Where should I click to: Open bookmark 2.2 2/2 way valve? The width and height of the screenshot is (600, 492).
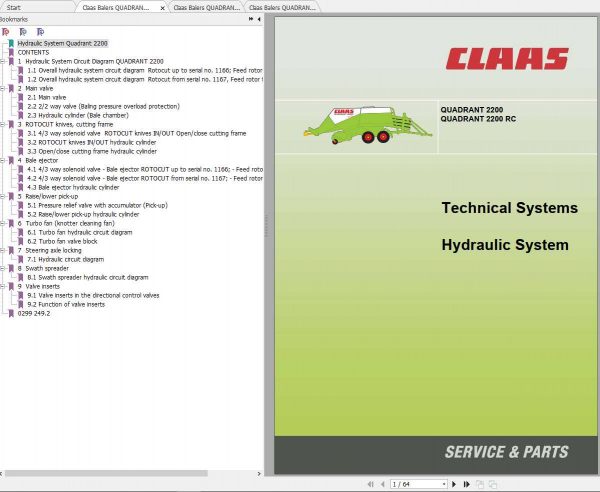[103, 106]
